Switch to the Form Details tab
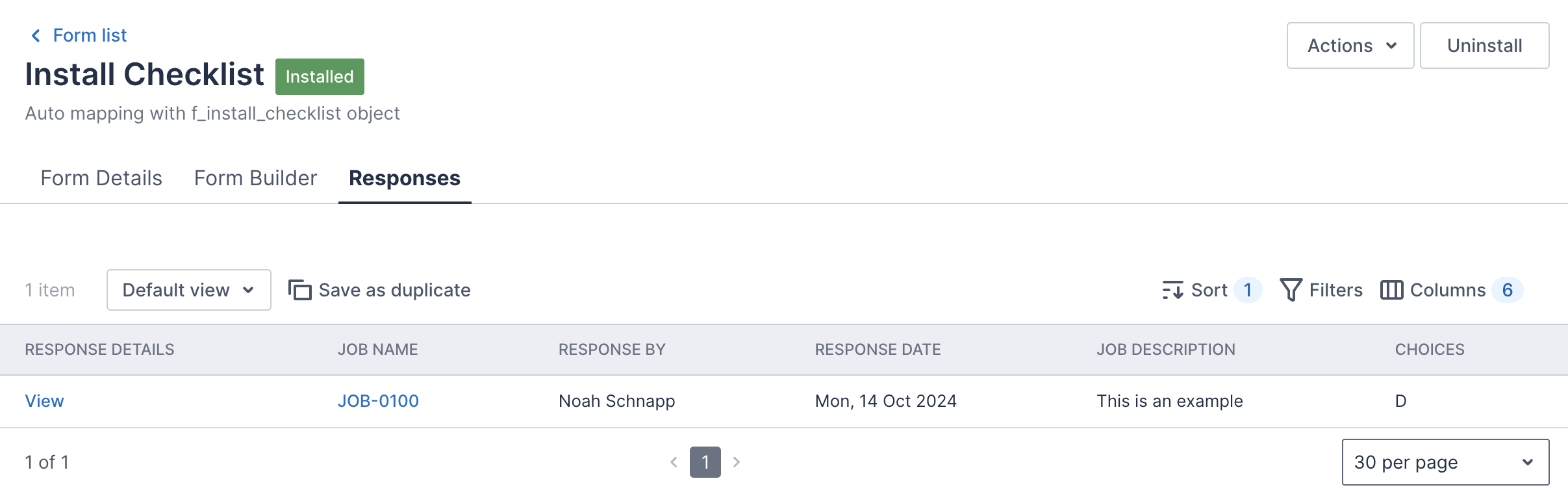Screen dimensions: 1568x494 click(101, 178)
